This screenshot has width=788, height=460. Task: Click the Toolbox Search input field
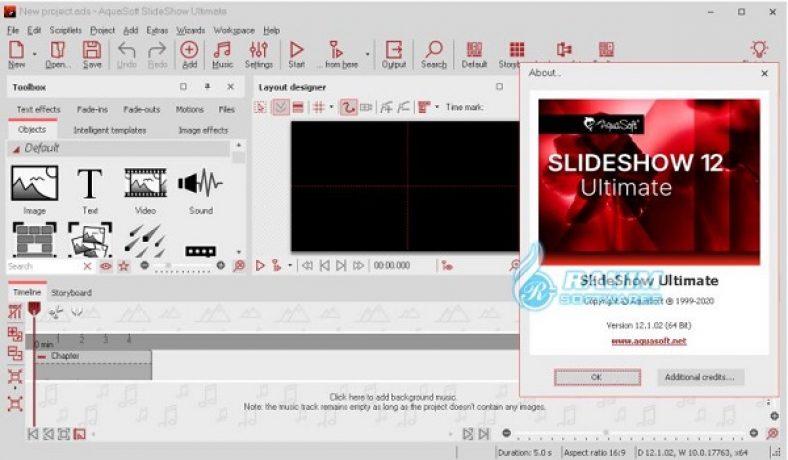[44, 266]
